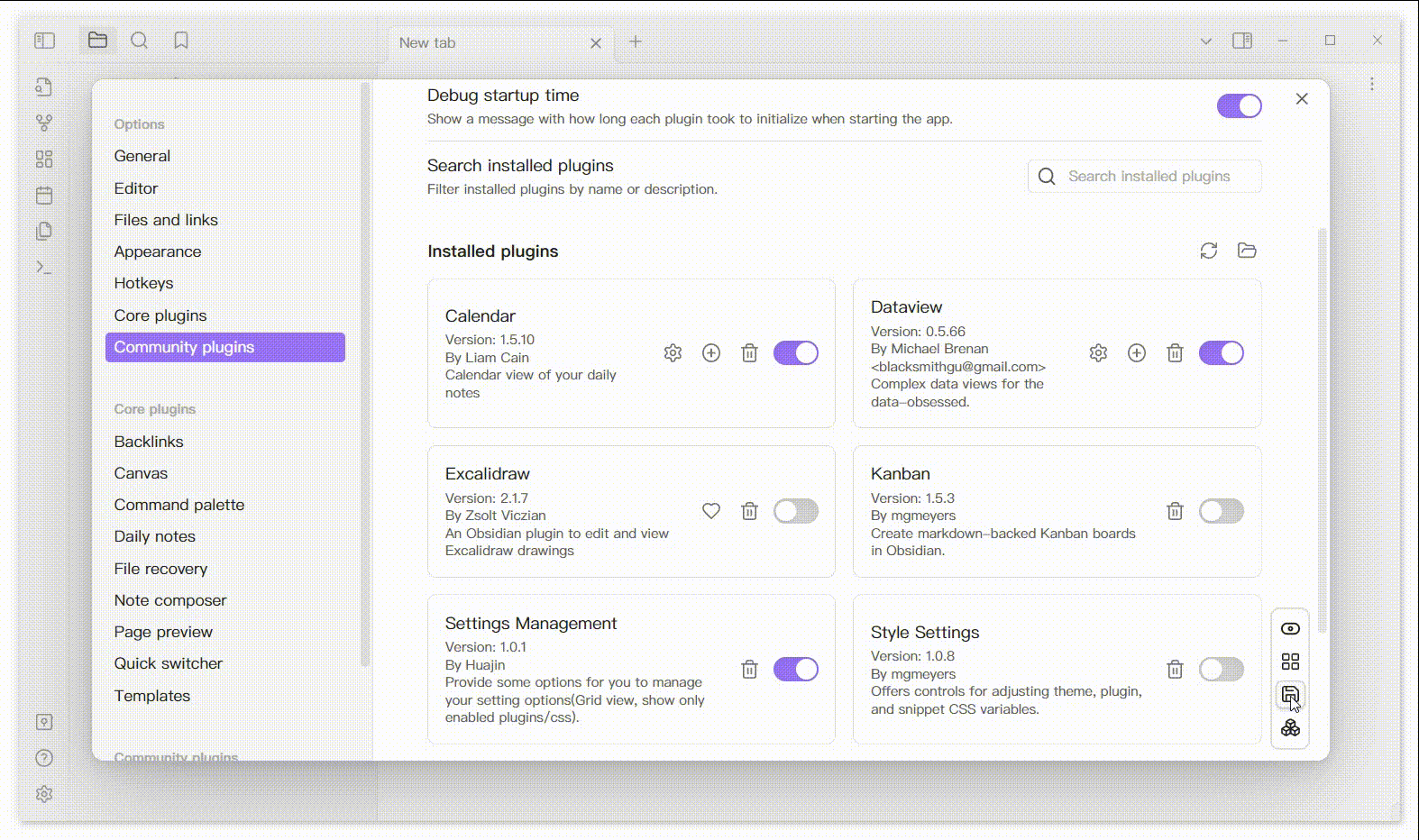The image size is (1419, 840).
Task: Open more options vertical dots menu
Action: pyautogui.click(x=1371, y=84)
